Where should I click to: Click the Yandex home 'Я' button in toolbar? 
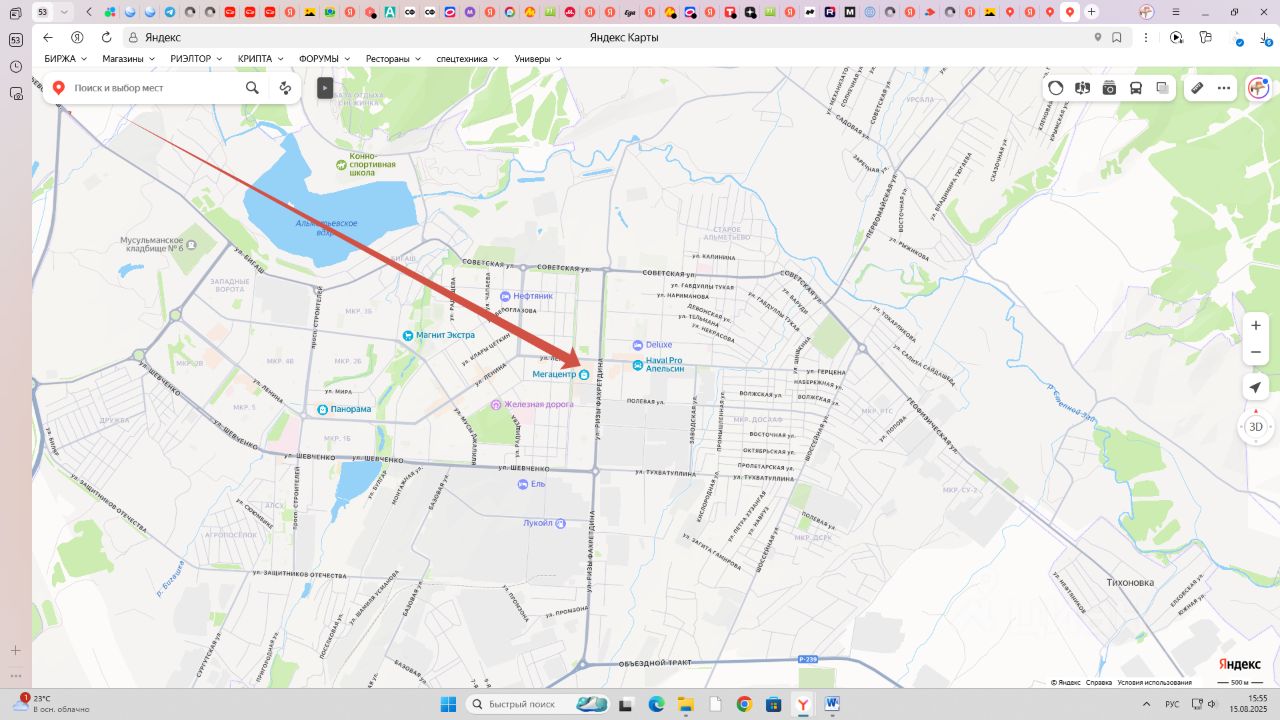(77, 37)
